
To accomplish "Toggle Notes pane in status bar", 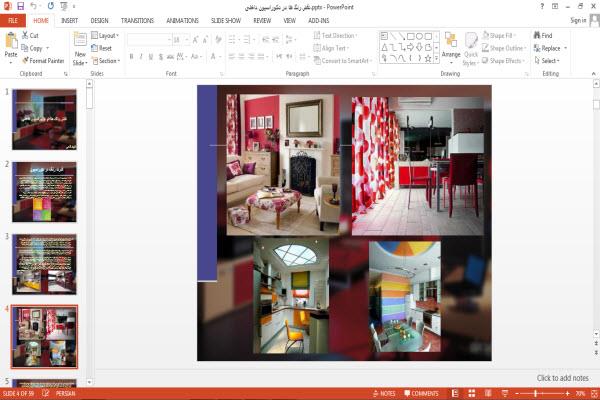I will coord(384,393).
